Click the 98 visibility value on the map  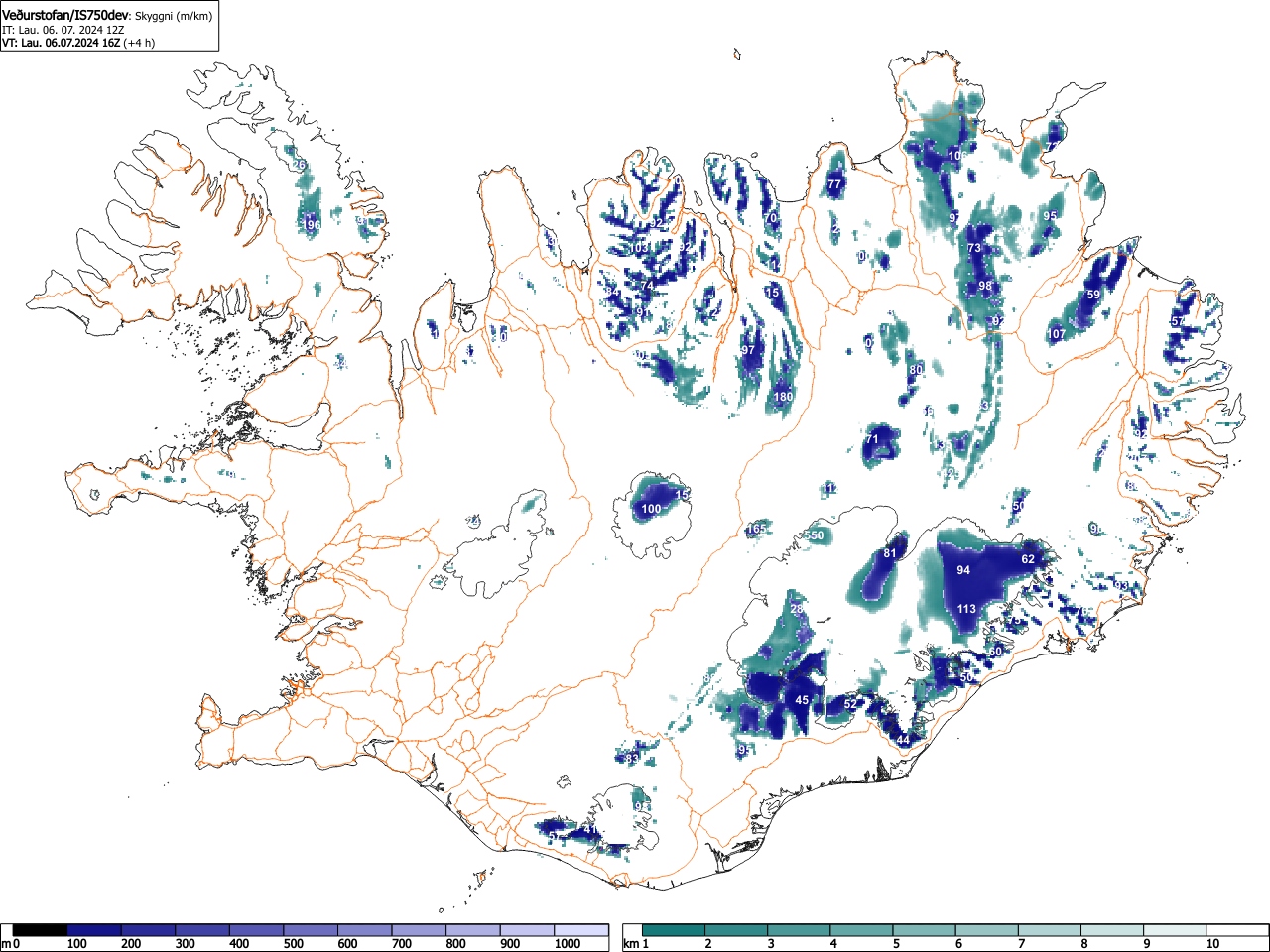[985, 286]
